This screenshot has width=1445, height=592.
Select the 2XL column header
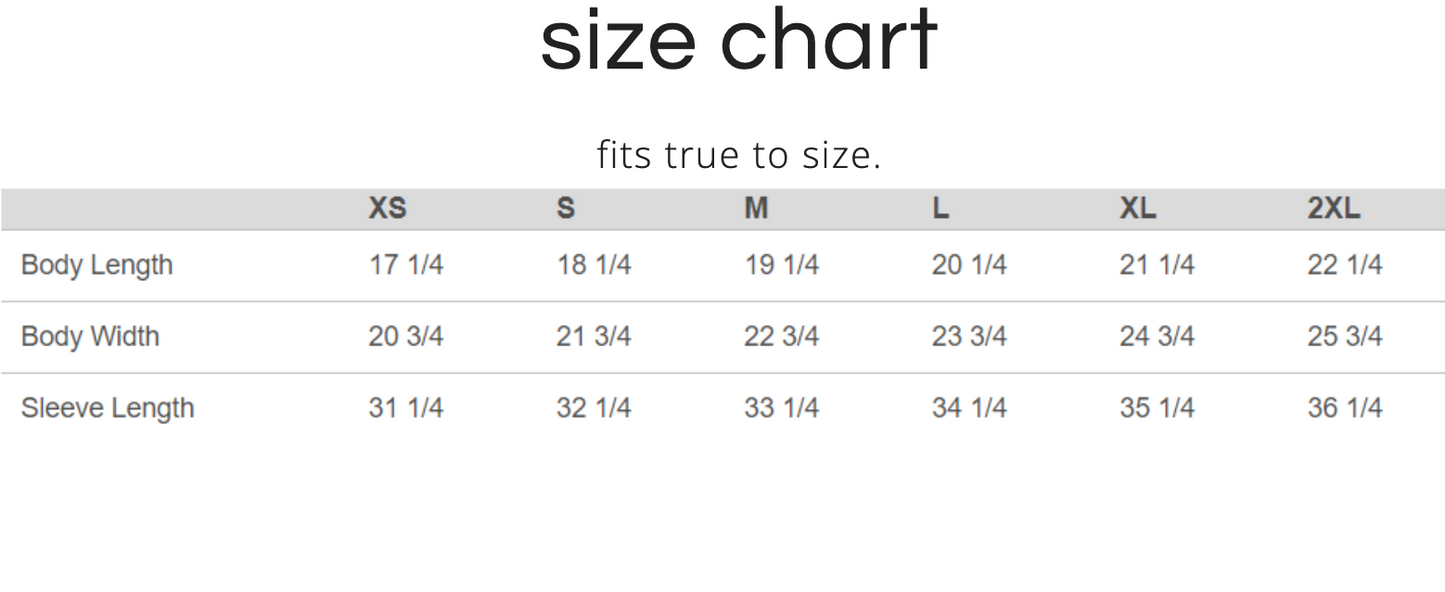tap(1334, 209)
